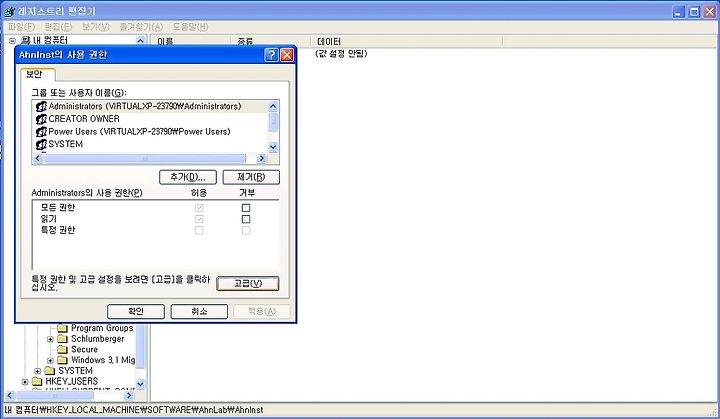Screen dimensions: 720x419
Task: Select the Power Users group icon
Action: pyautogui.click(x=41, y=132)
